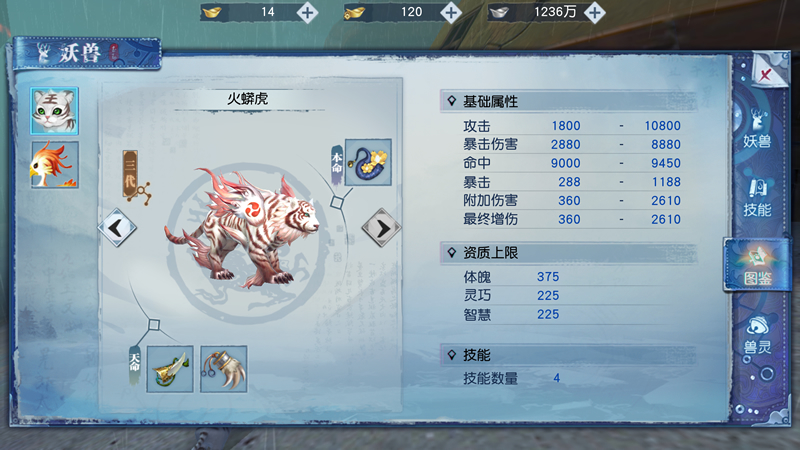Image resolution: width=800 pixels, height=450 pixels.
Task: Open the 三代 generation tree icon
Action: coord(136,178)
